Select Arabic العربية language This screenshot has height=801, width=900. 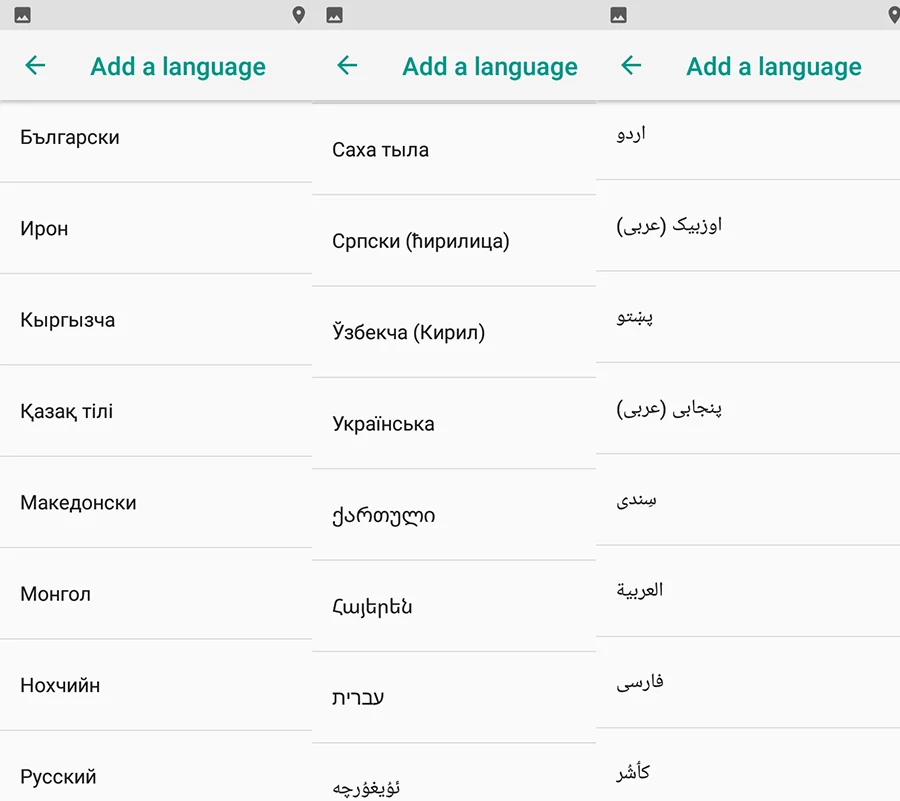(x=748, y=591)
